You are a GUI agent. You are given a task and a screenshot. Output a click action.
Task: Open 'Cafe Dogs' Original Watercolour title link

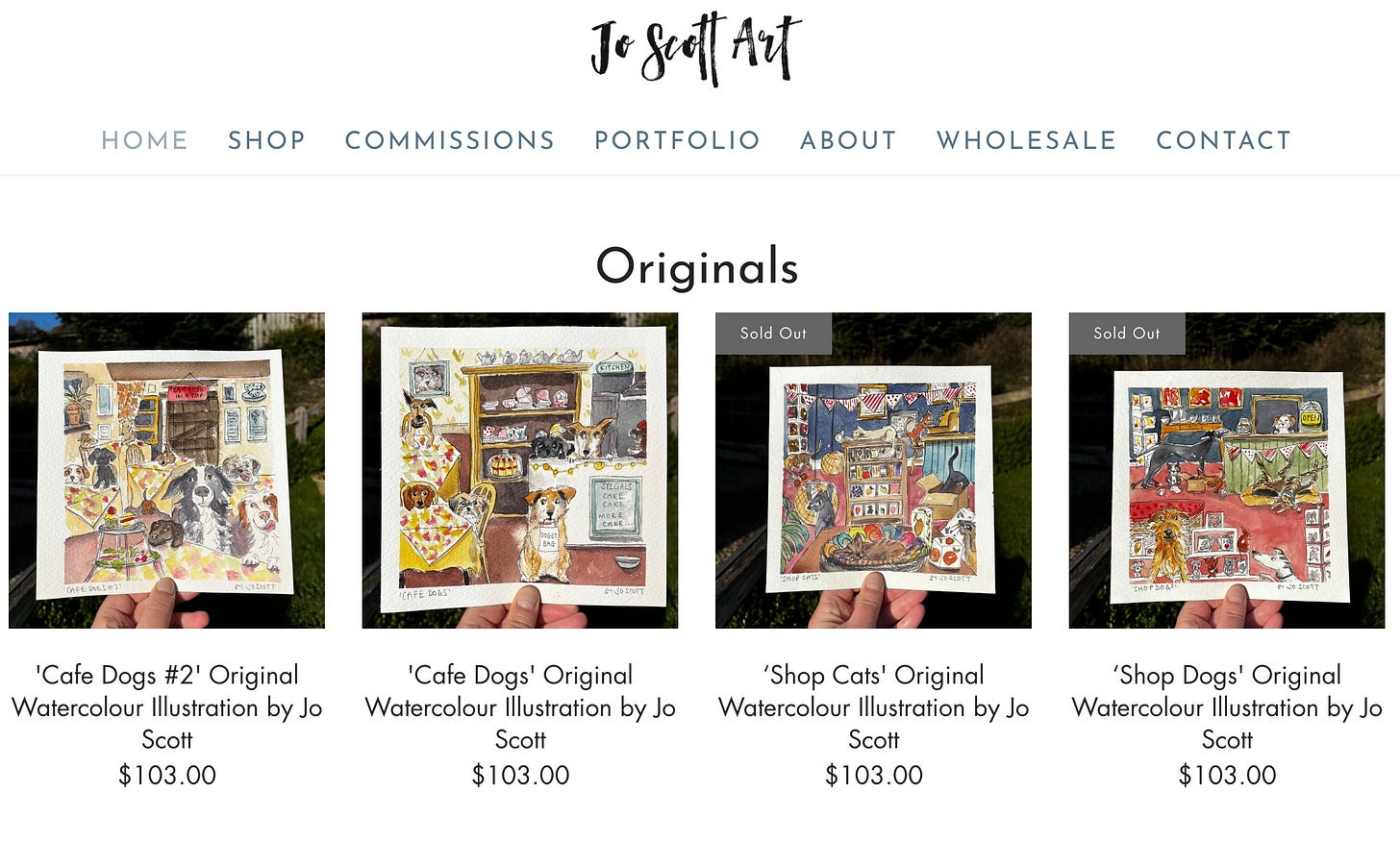[520, 707]
